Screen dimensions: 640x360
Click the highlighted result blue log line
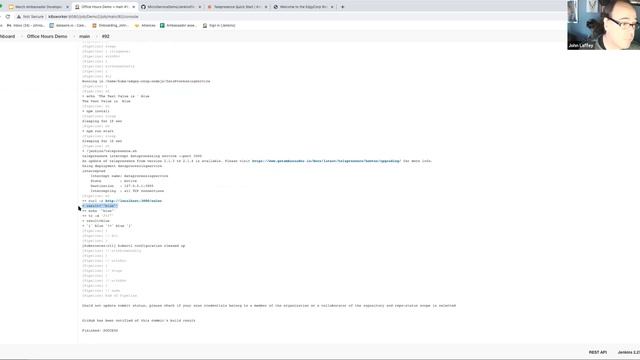(100, 206)
